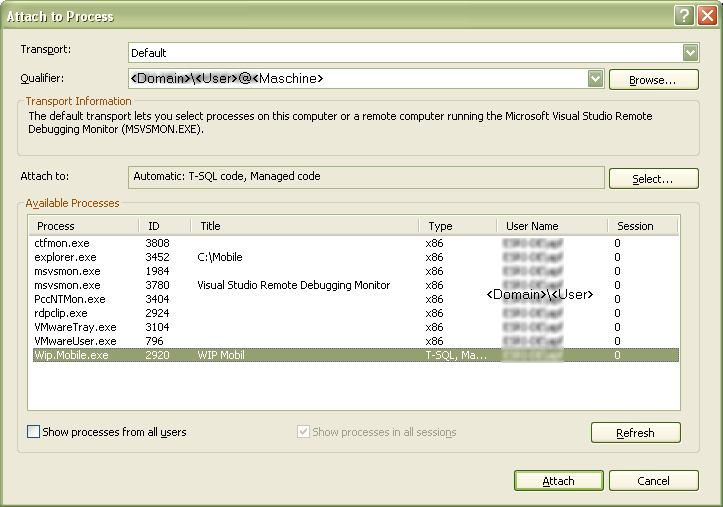Image resolution: width=723 pixels, height=507 pixels.
Task: Select the VMwareUser.exe process row
Action: tap(356, 341)
